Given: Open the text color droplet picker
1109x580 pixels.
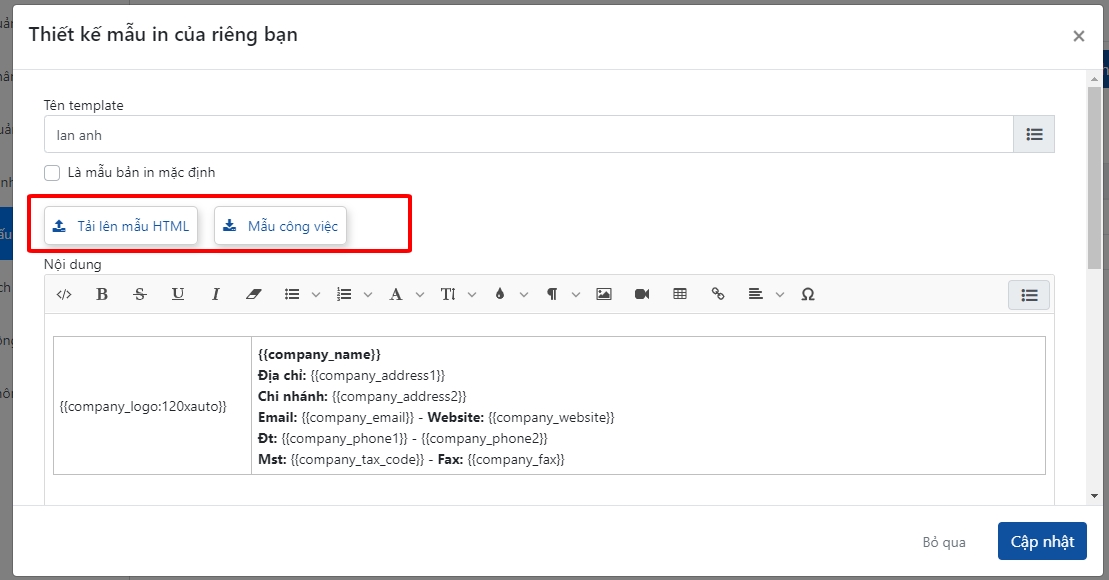Looking at the screenshot, I should (x=500, y=294).
